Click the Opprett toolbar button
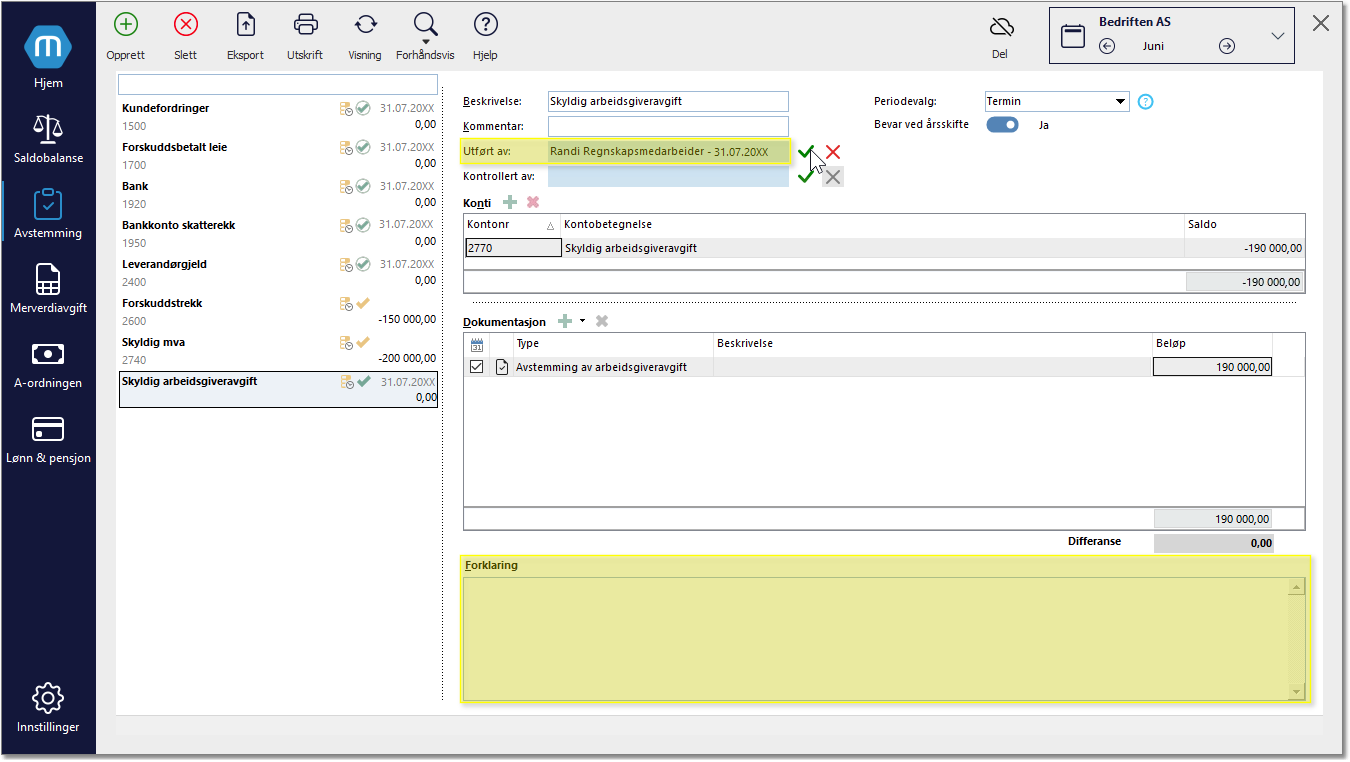Screen dimensions: 1350x762 (126, 36)
